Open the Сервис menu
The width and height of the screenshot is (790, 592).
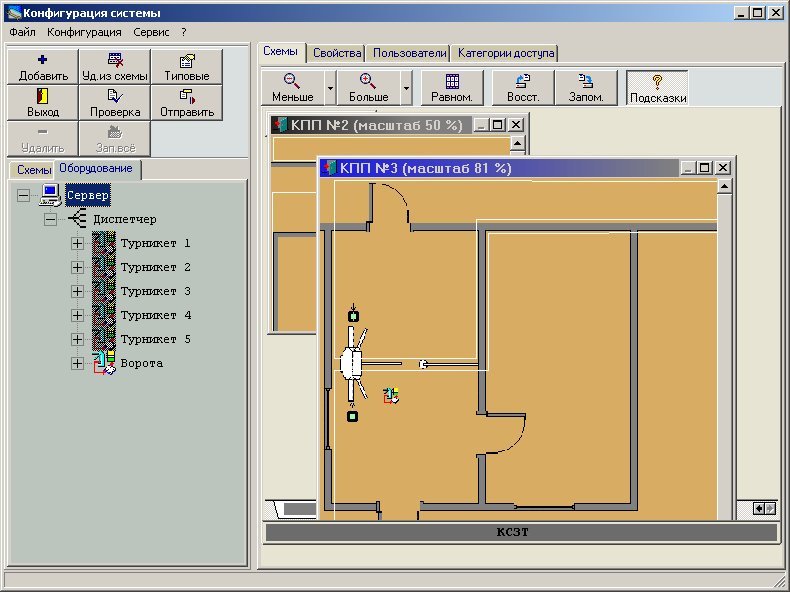pyautogui.click(x=151, y=32)
